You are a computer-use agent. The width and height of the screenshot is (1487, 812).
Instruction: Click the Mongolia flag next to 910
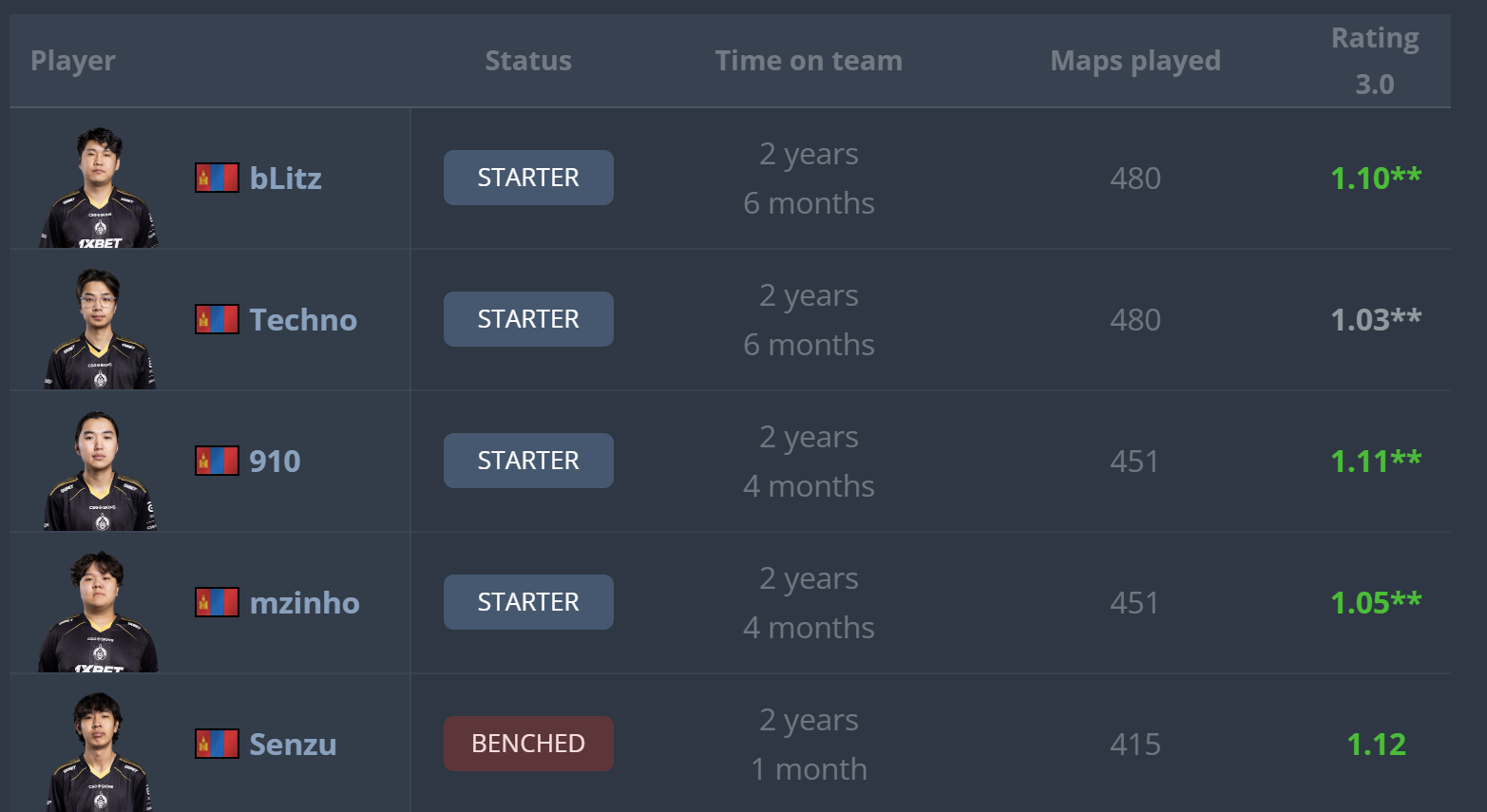[217, 461]
